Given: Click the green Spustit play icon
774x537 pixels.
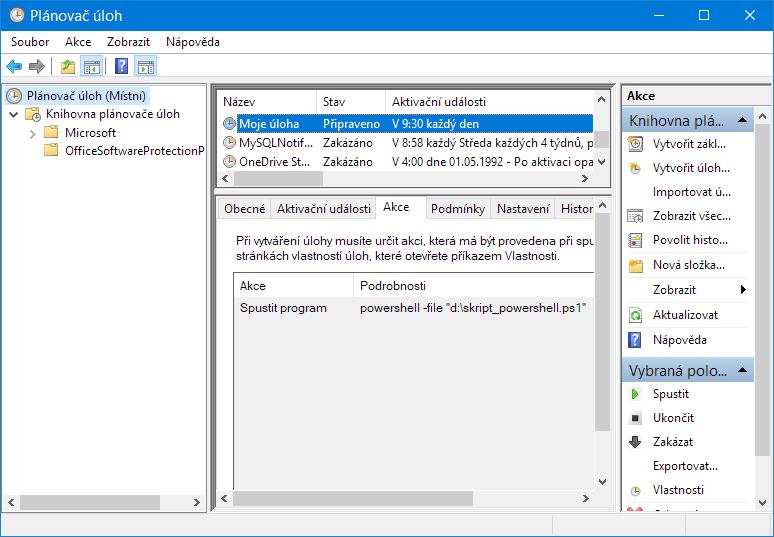Looking at the screenshot, I should [635, 394].
